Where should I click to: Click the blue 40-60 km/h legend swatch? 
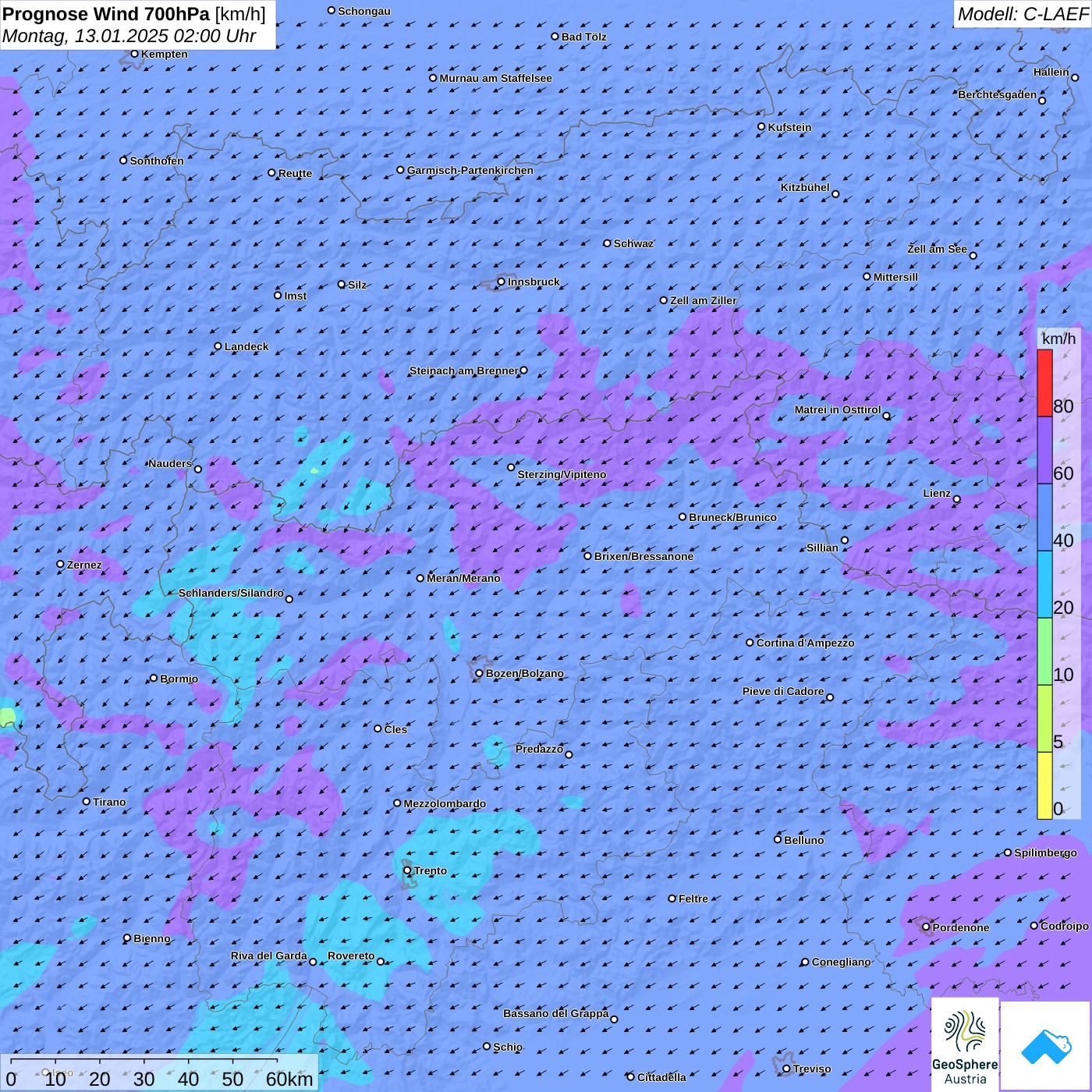[1044, 518]
